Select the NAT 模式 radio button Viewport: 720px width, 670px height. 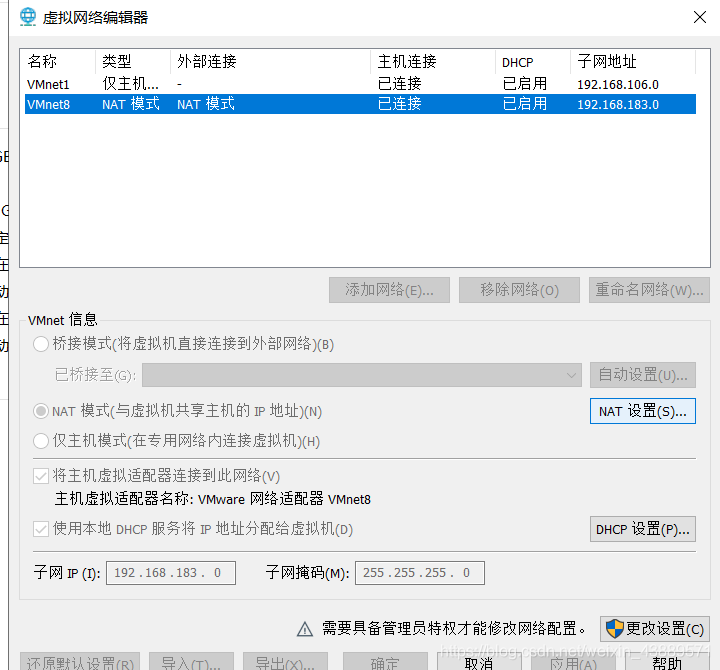click(x=41, y=411)
